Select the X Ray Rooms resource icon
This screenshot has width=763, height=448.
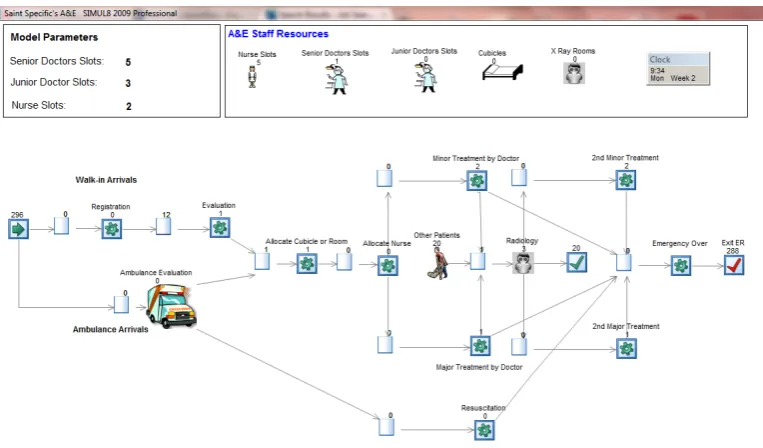click(x=574, y=73)
